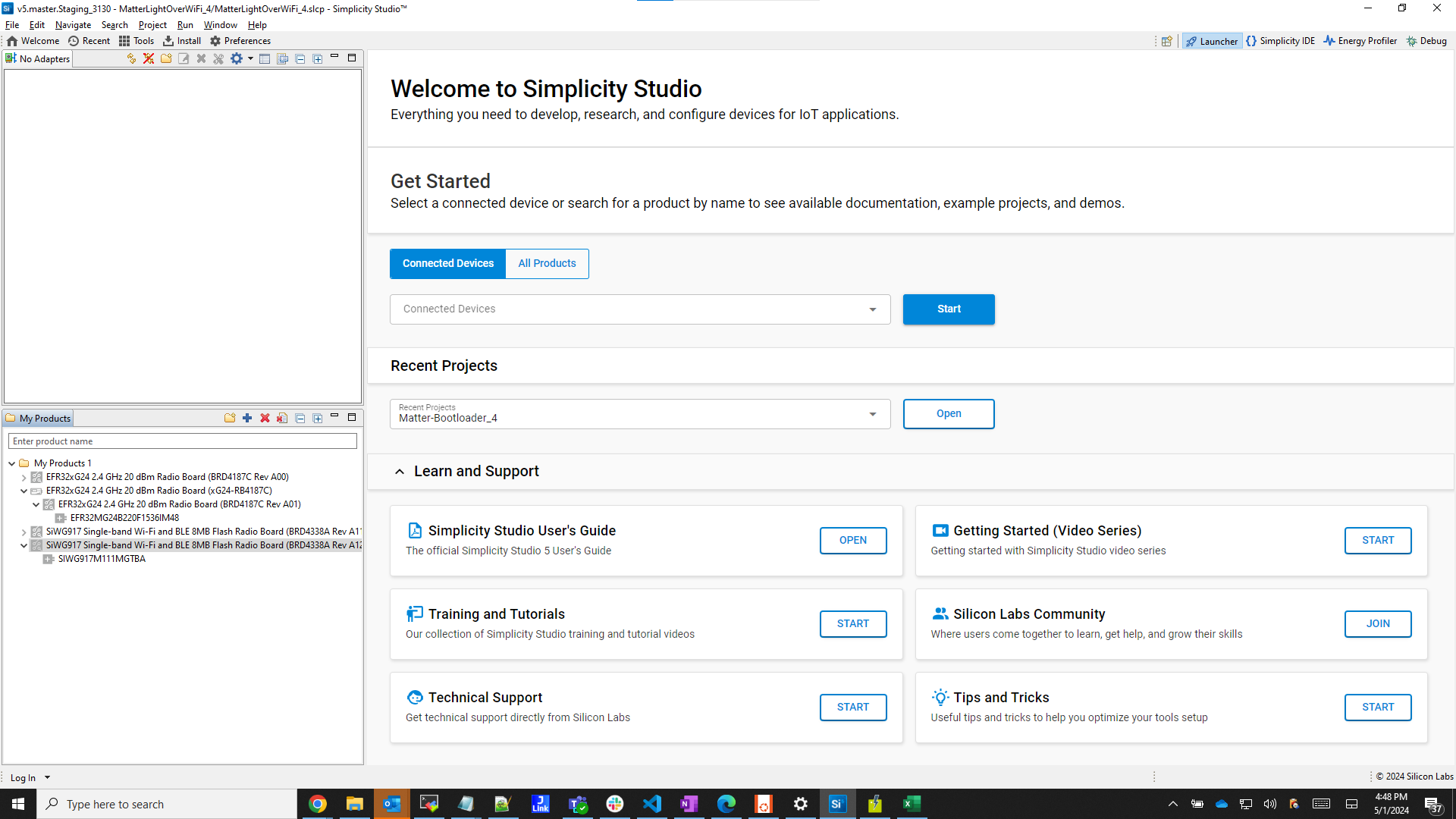
Task: Click the Windows Start button
Action: tap(18, 804)
